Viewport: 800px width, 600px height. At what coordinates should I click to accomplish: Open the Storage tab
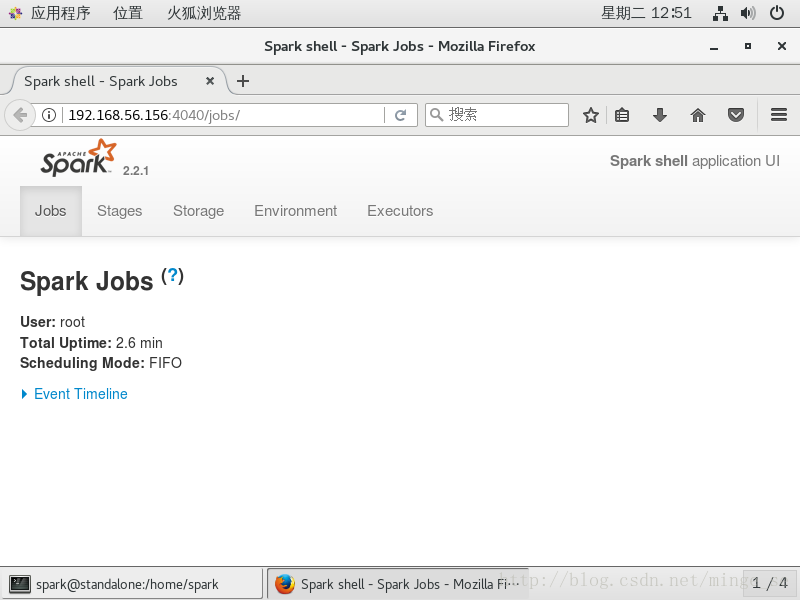point(198,211)
